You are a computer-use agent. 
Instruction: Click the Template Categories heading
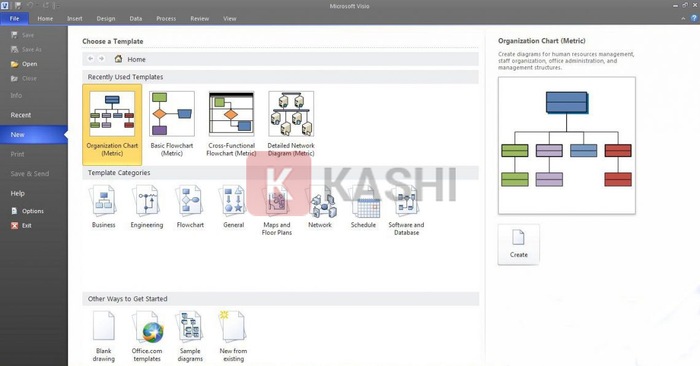click(119, 173)
